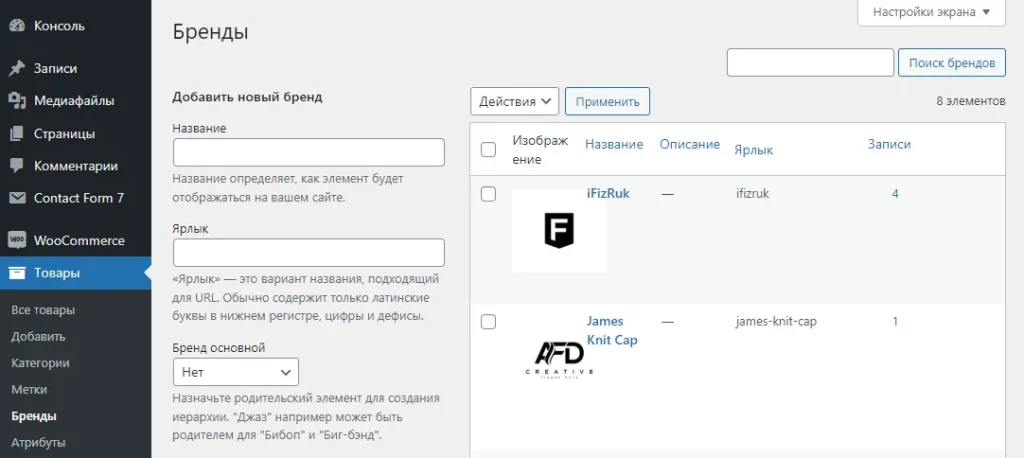Viewport: 1024px width, 458px height.
Task: Sort table by Записи column
Action: [x=889, y=144]
